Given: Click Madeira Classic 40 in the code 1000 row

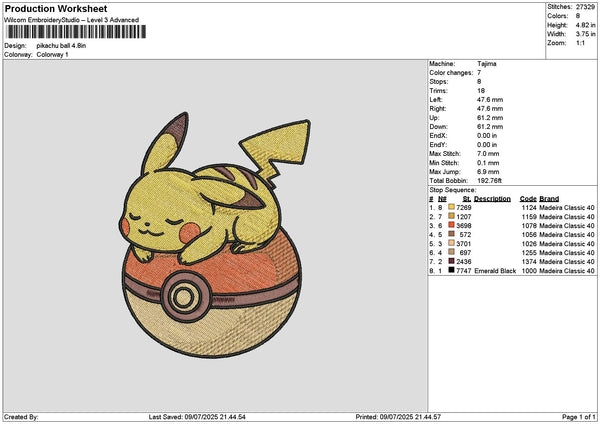Looking at the screenshot, I should tap(567, 271).
